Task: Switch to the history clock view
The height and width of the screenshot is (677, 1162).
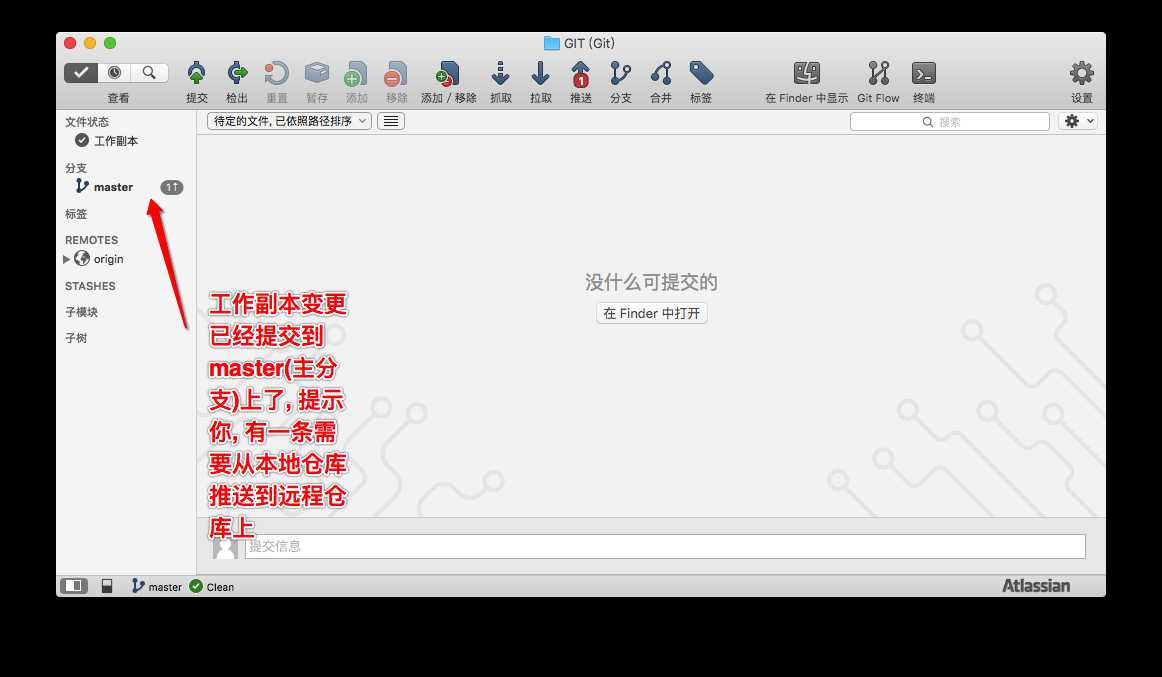Action: pyautogui.click(x=115, y=73)
